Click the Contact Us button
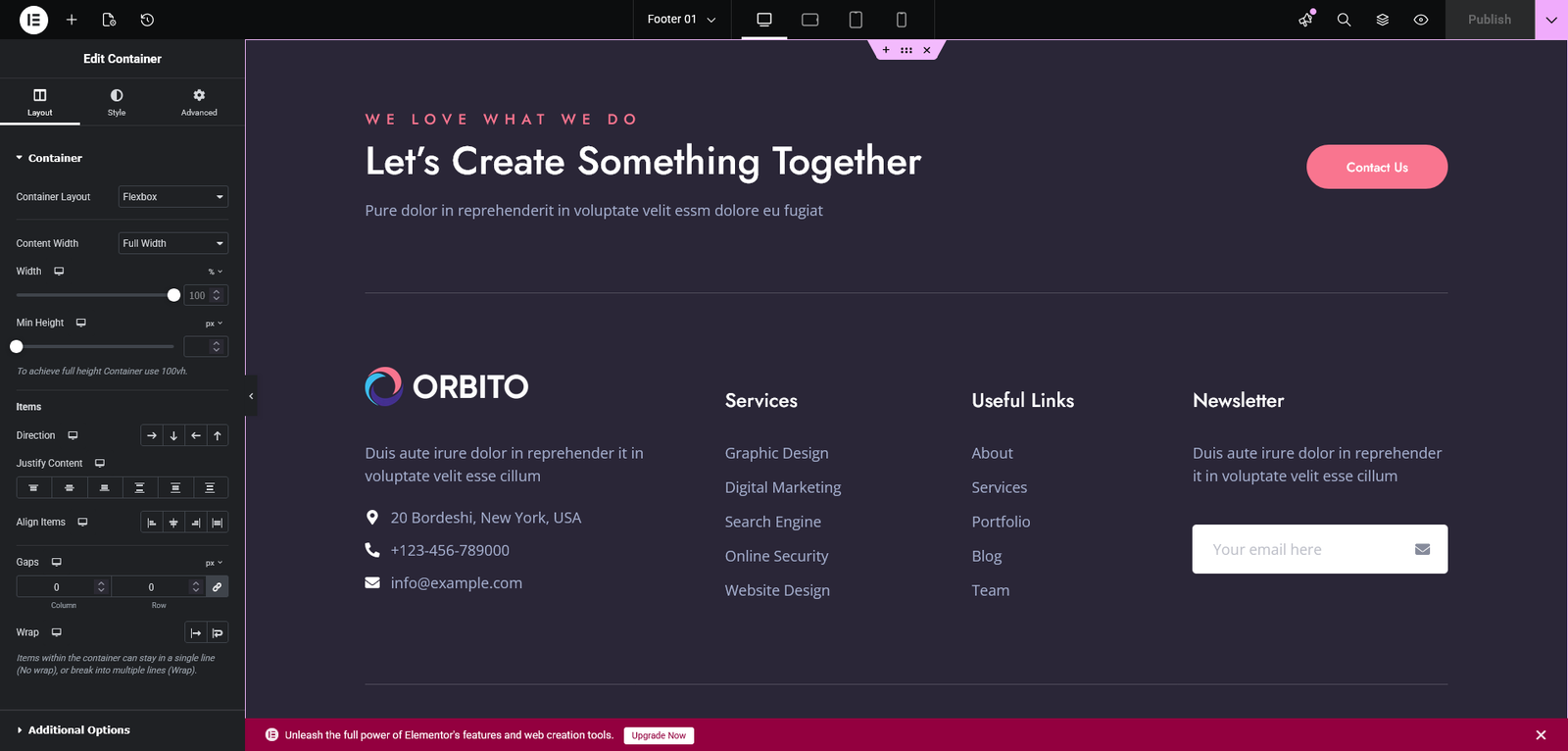 tap(1376, 167)
